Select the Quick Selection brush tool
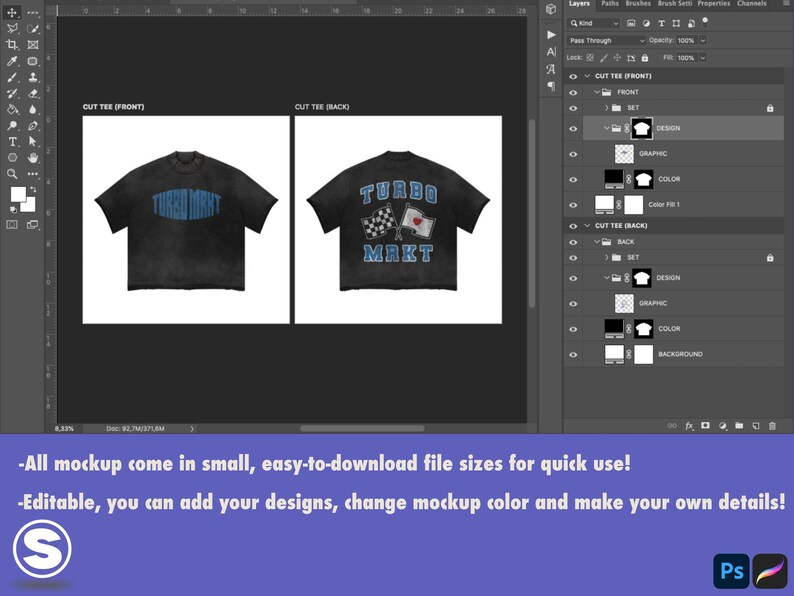794x596 pixels. pyautogui.click(x=33, y=28)
